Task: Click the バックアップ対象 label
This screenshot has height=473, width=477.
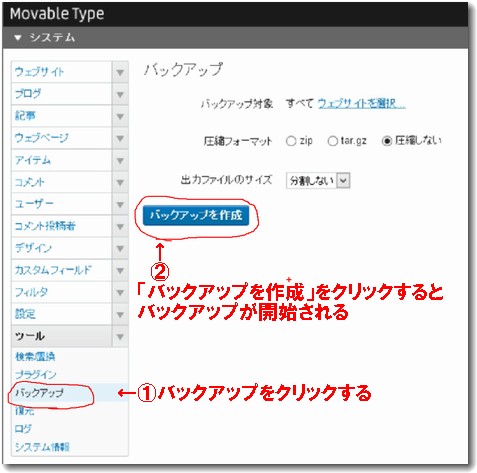Action: click(x=237, y=104)
